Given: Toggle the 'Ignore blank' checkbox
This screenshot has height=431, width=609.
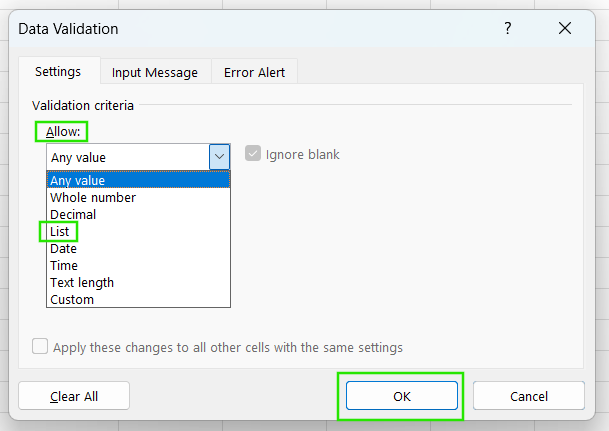Looking at the screenshot, I should click(253, 155).
